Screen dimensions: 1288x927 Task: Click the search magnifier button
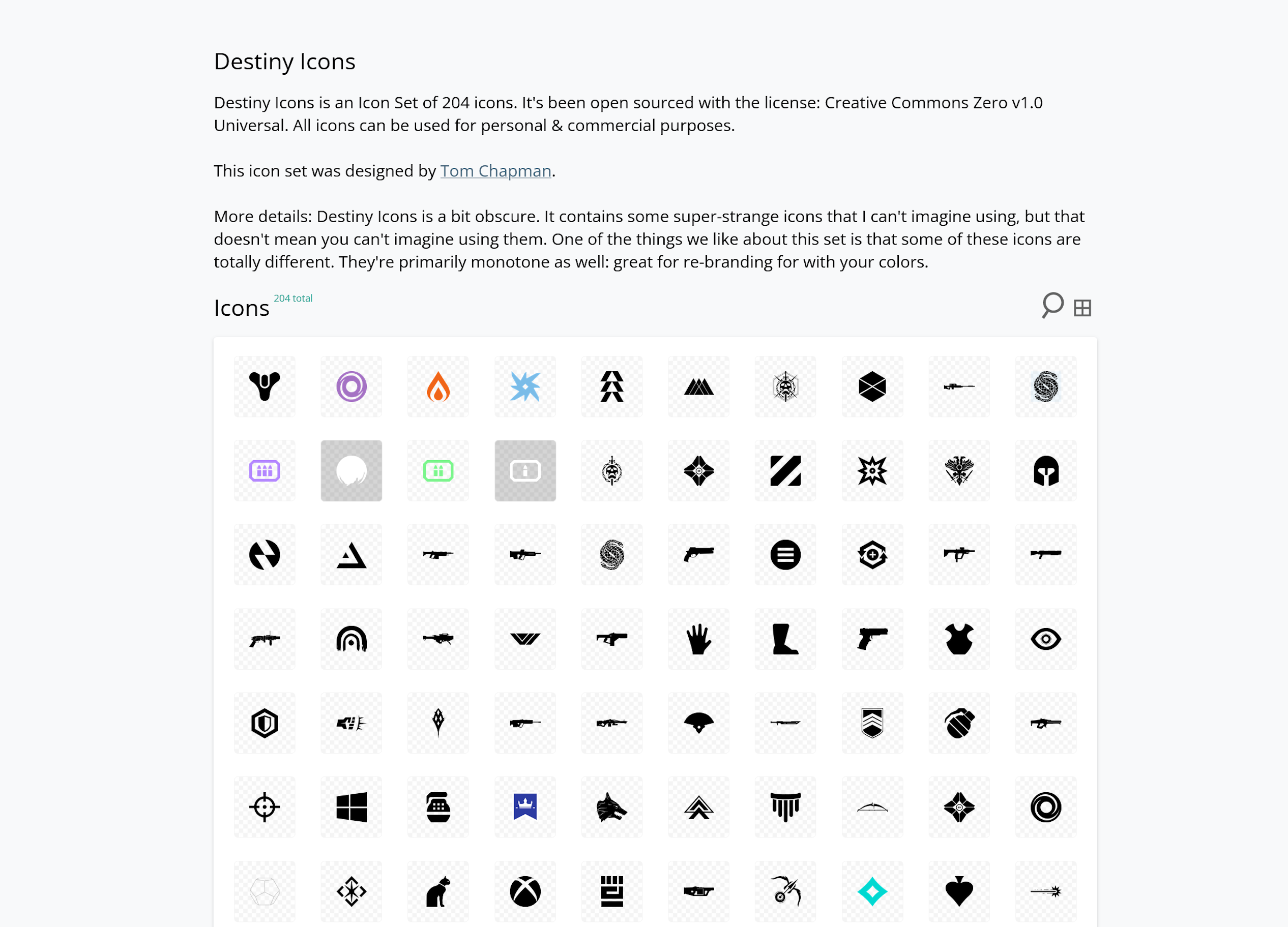coord(1052,307)
